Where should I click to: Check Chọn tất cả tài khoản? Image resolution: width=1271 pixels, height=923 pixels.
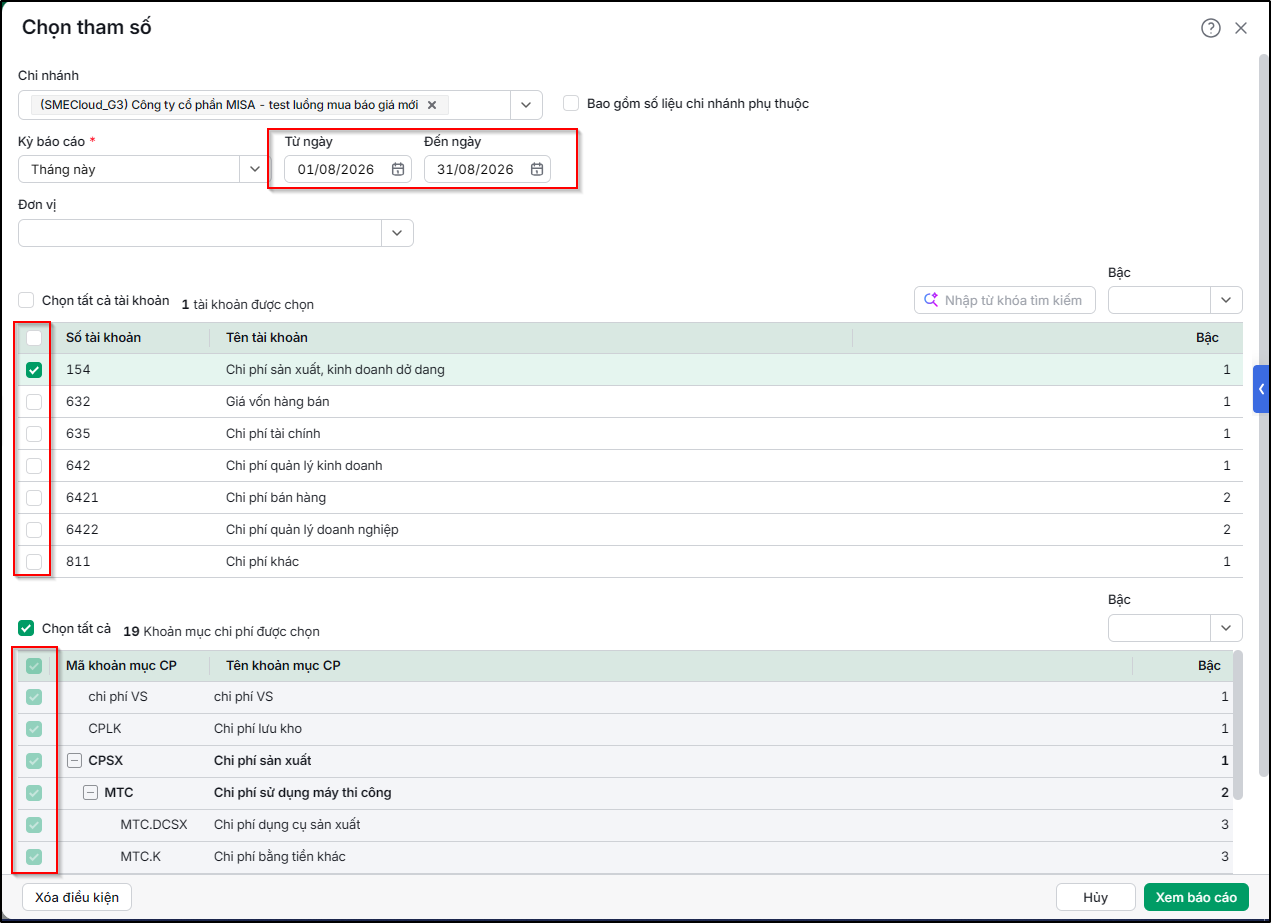click(26, 300)
